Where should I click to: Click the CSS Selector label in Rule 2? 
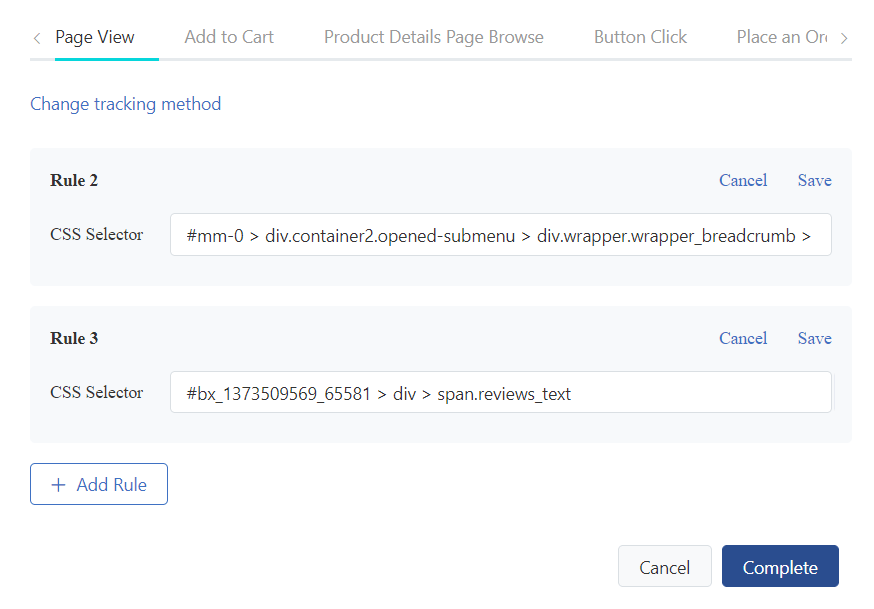click(97, 235)
